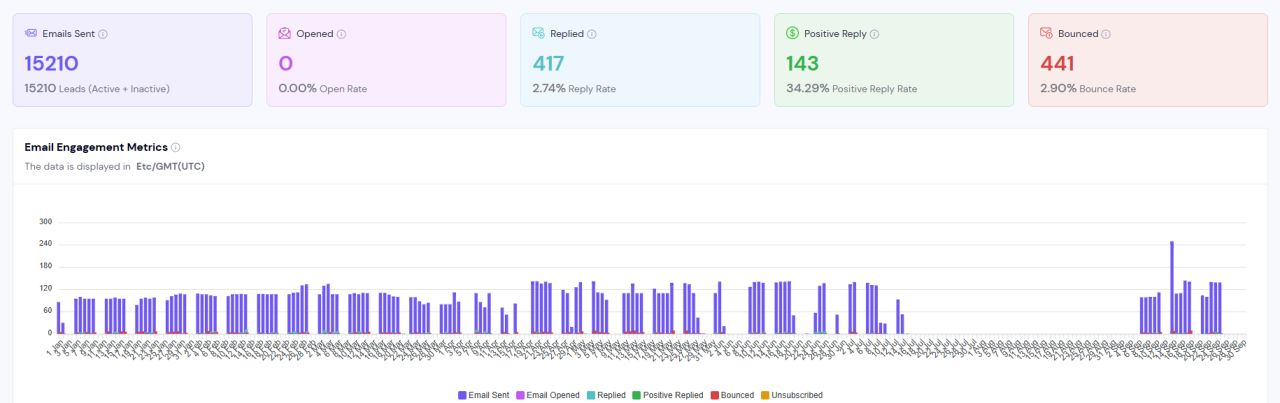The image size is (1280, 403).
Task: Click the '2.74% Reply Rate' text
Action: [574, 89]
